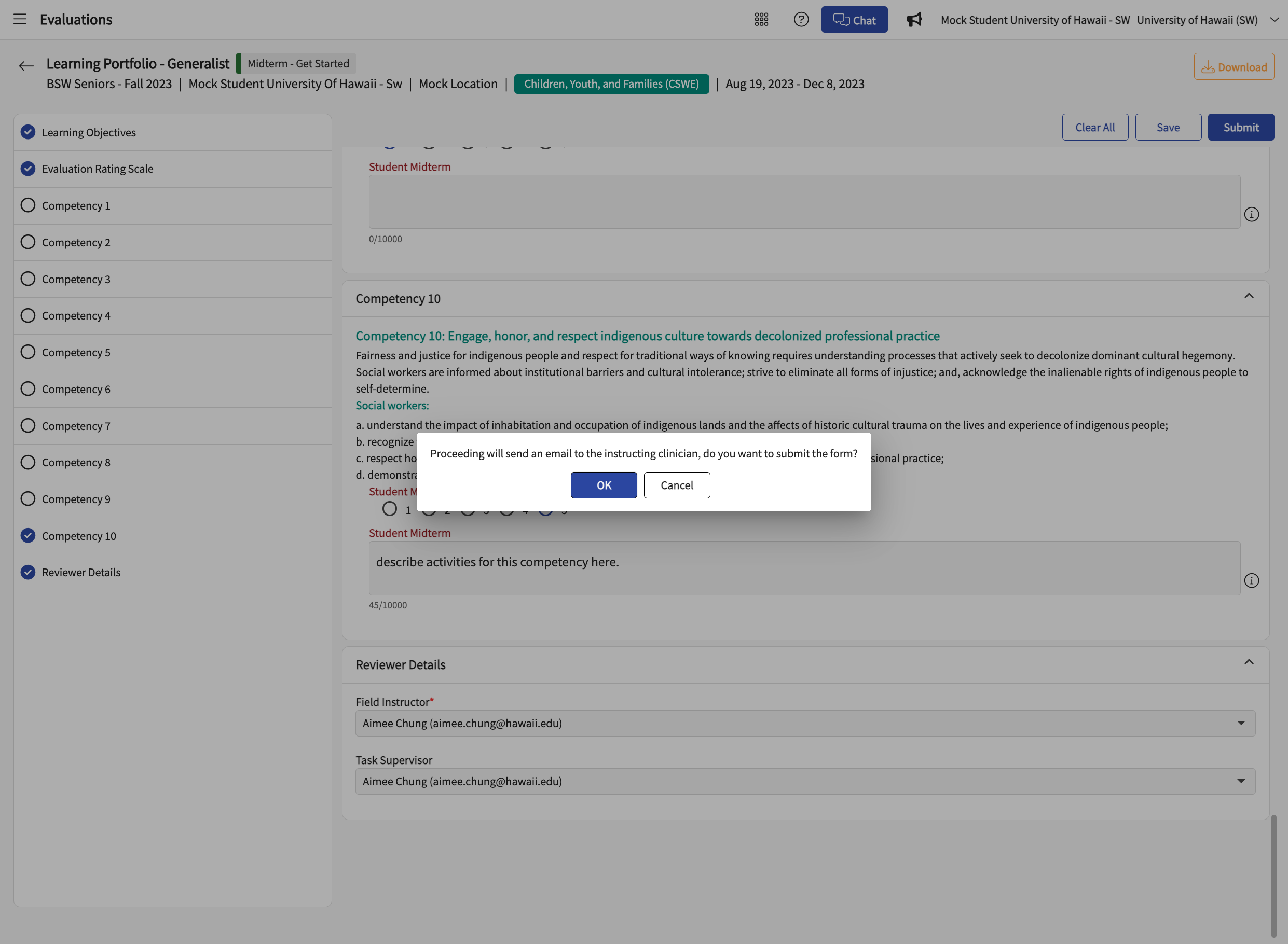Viewport: 1288px width, 944px height.
Task: Click the Field Instructor label
Action: [394, 702]
